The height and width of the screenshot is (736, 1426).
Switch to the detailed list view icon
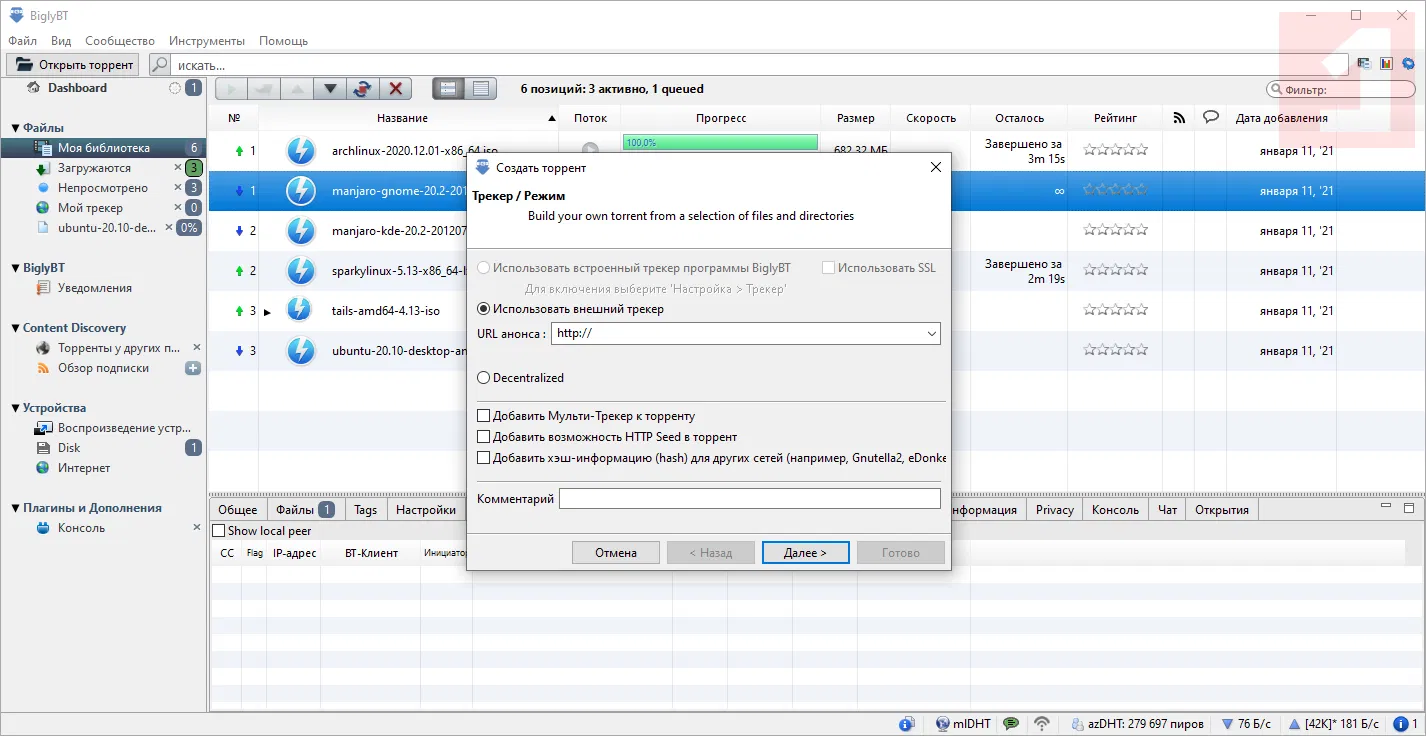coord(448,89)
